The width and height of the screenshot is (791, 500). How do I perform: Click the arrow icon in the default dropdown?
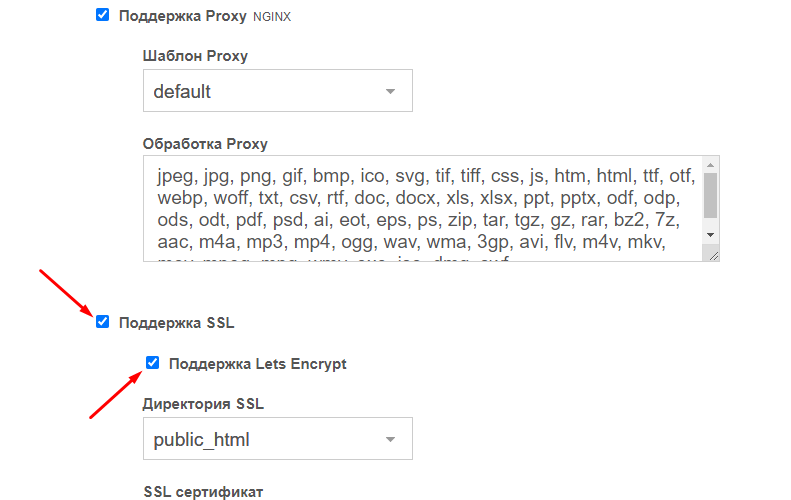pos(391,92)
